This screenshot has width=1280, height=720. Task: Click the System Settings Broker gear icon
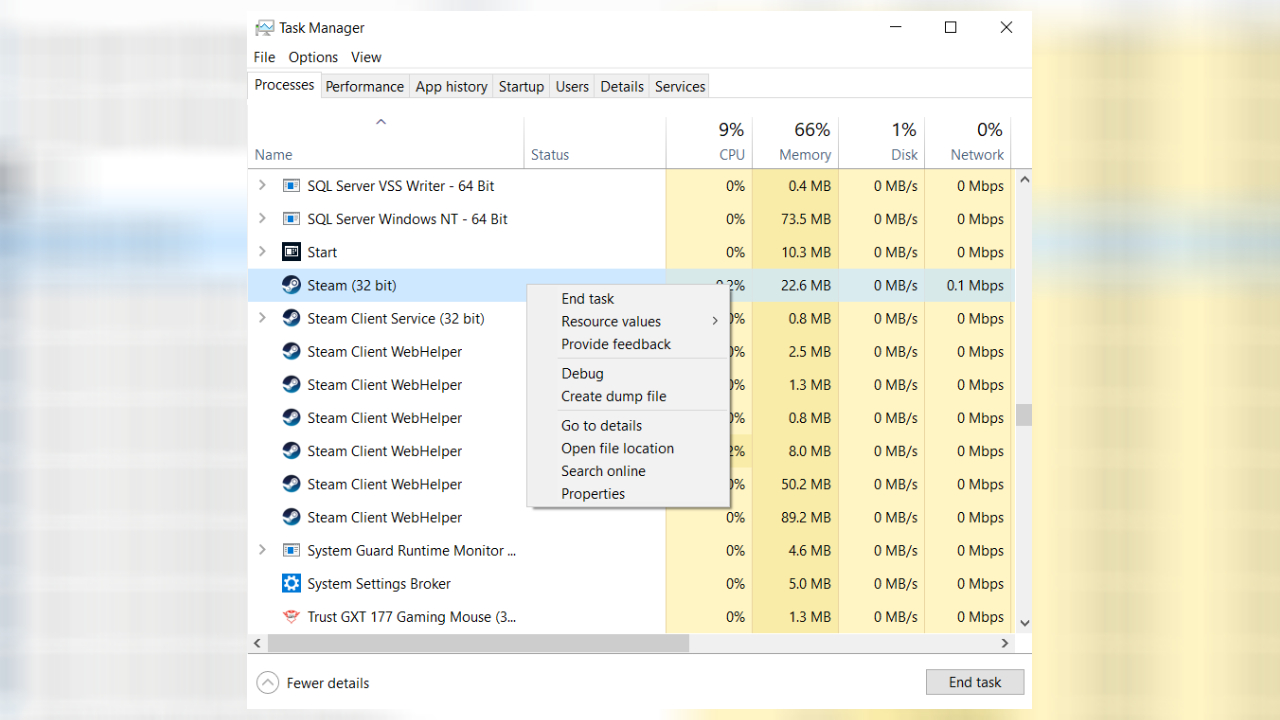[291, 583]
